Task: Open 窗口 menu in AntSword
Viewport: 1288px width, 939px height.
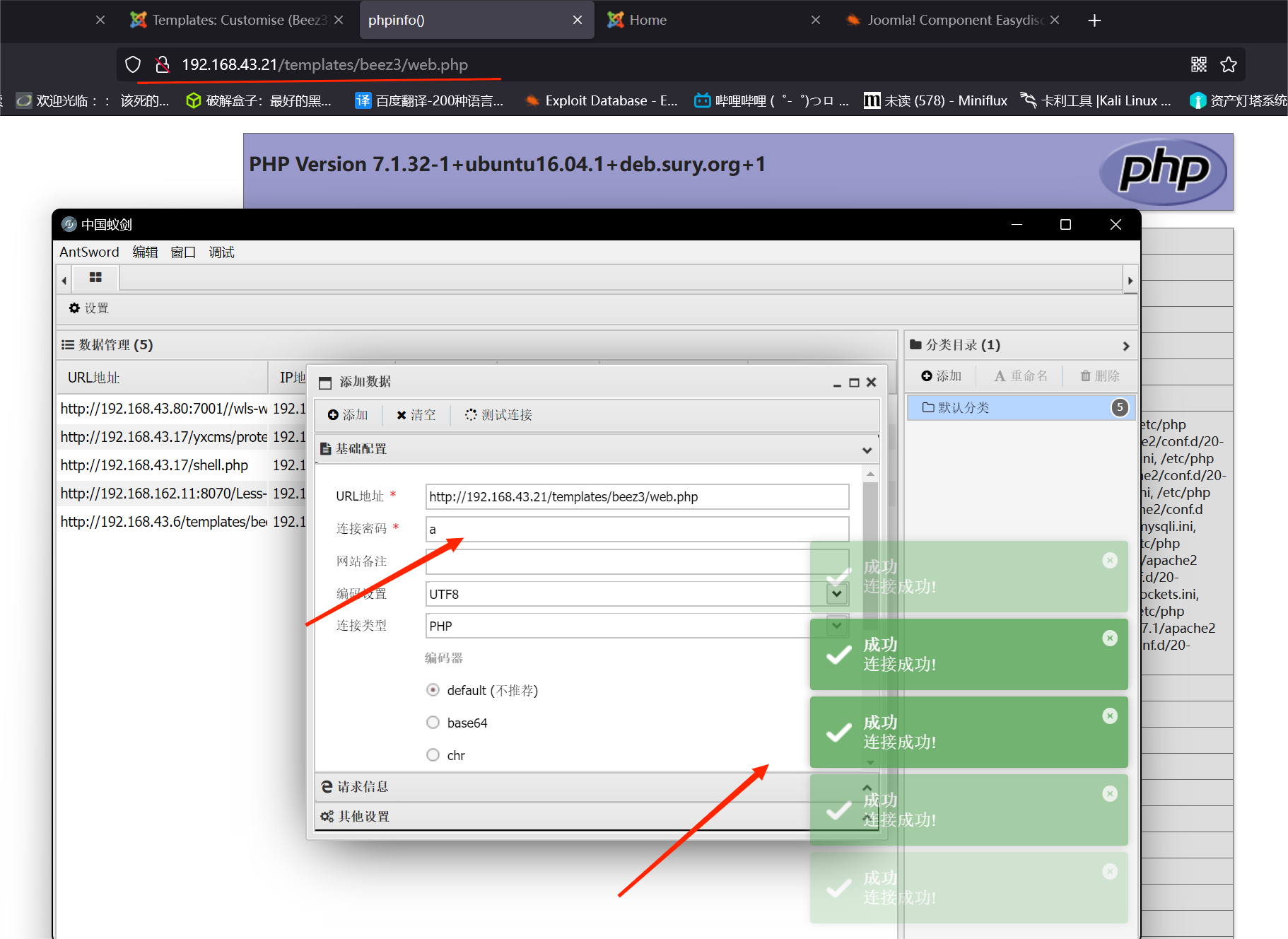Action: click(183, 252)
